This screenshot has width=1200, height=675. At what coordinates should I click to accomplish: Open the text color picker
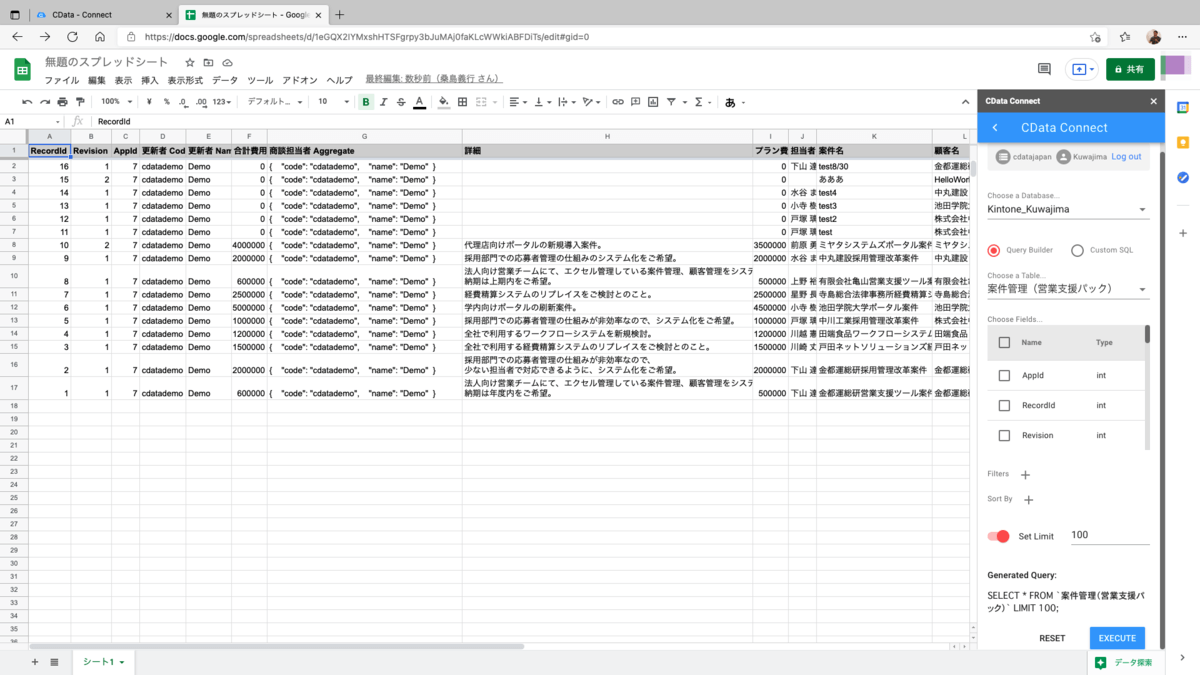click(419, 102)
